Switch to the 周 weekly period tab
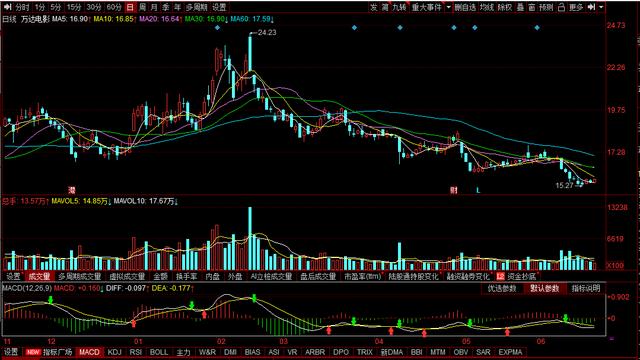The image size is (640, 360). pos(142,7)
